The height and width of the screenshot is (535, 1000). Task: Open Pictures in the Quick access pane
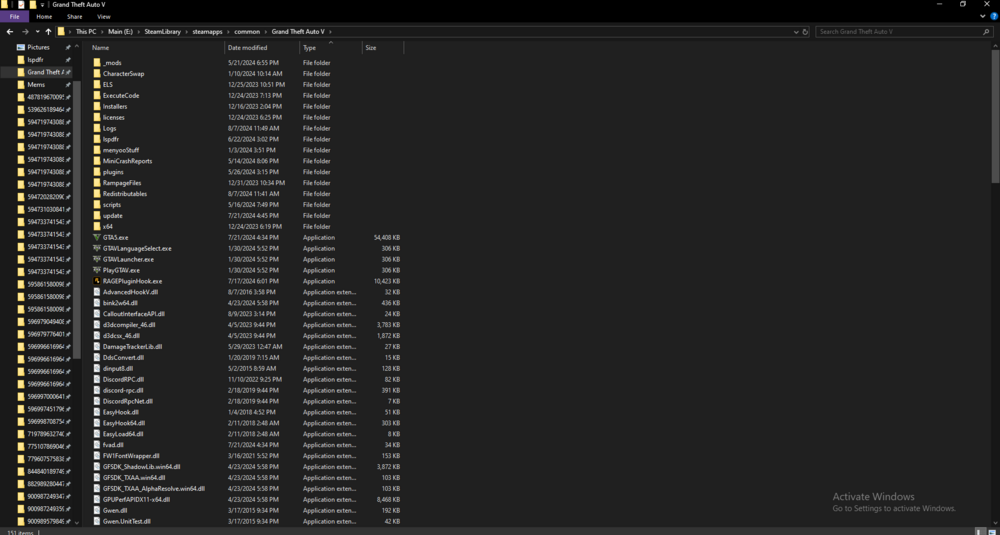pyautogui.click(x=38, y=47)
